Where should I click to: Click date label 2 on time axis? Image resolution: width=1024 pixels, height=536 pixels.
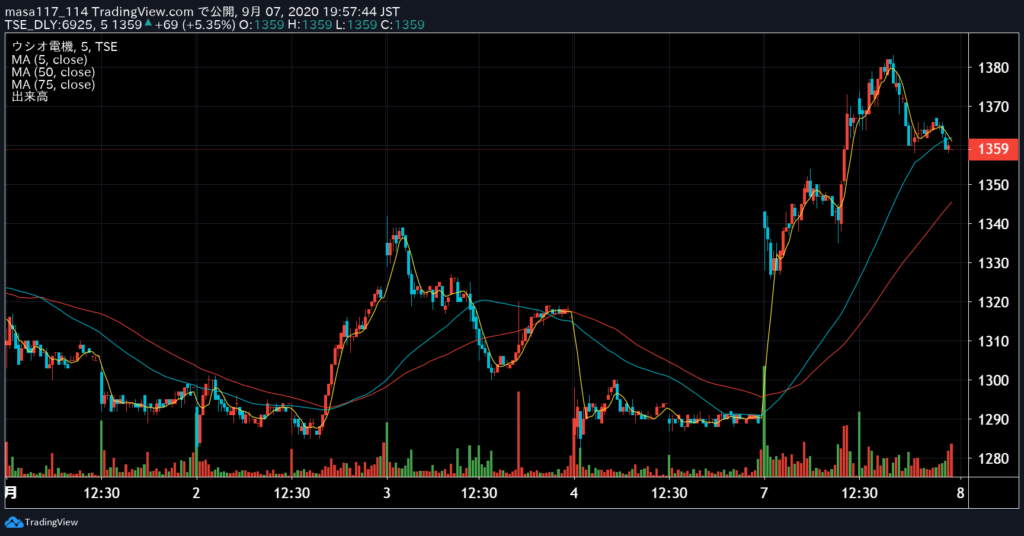pyautogui.click(x=196, y=493)
